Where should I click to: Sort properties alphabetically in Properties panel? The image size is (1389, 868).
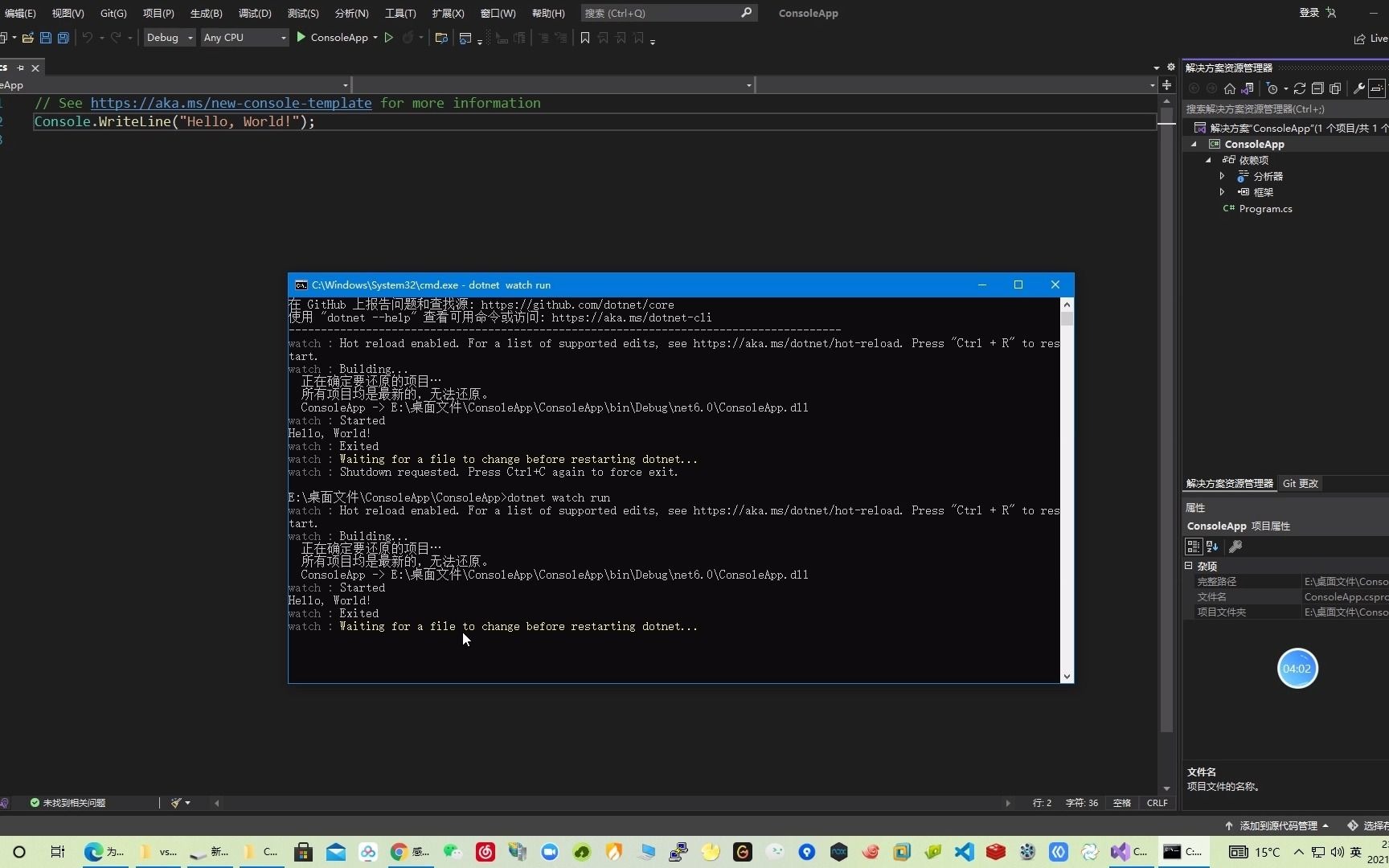coord(1212,547)
